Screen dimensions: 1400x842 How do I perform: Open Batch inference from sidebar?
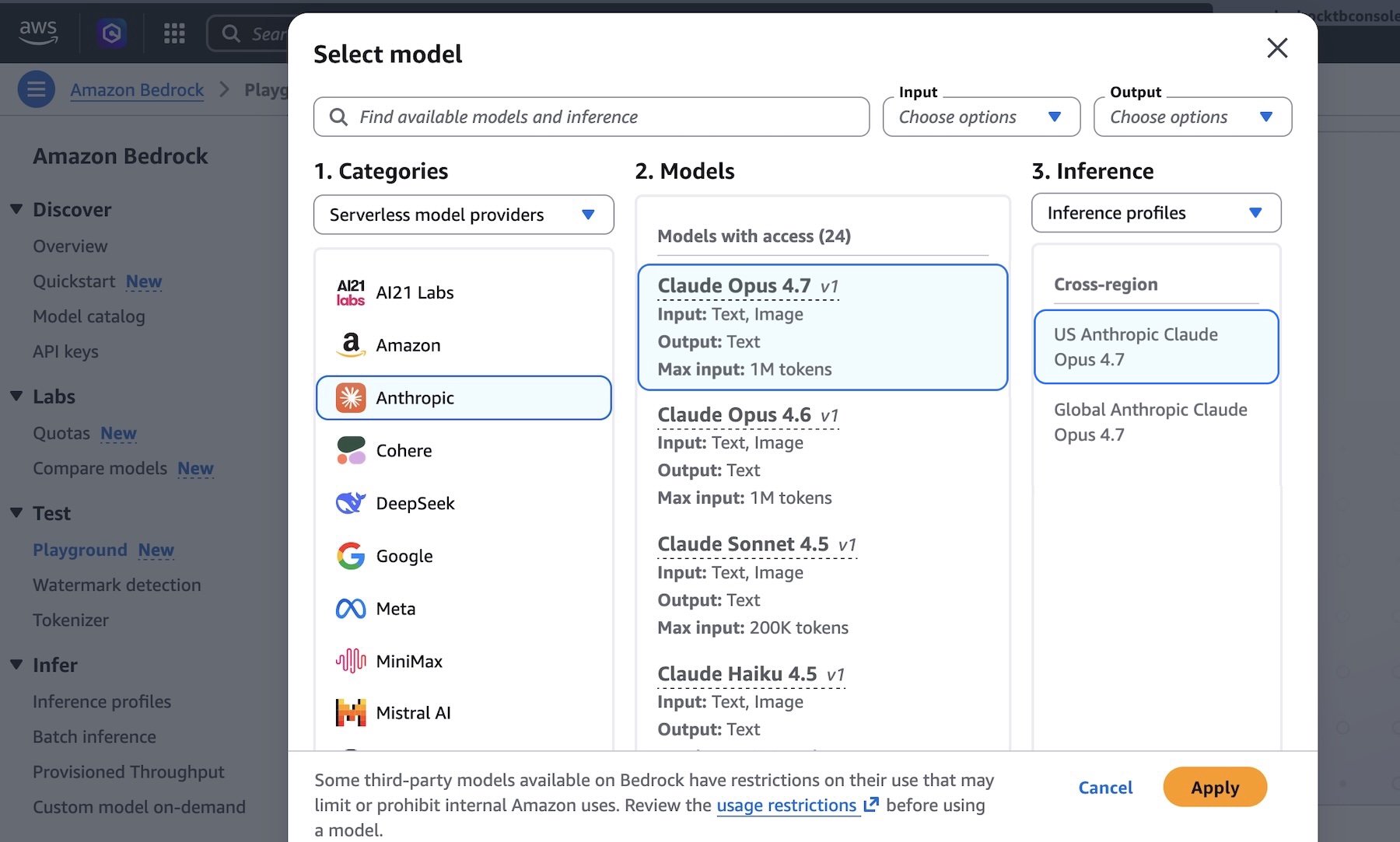[94, 736]
